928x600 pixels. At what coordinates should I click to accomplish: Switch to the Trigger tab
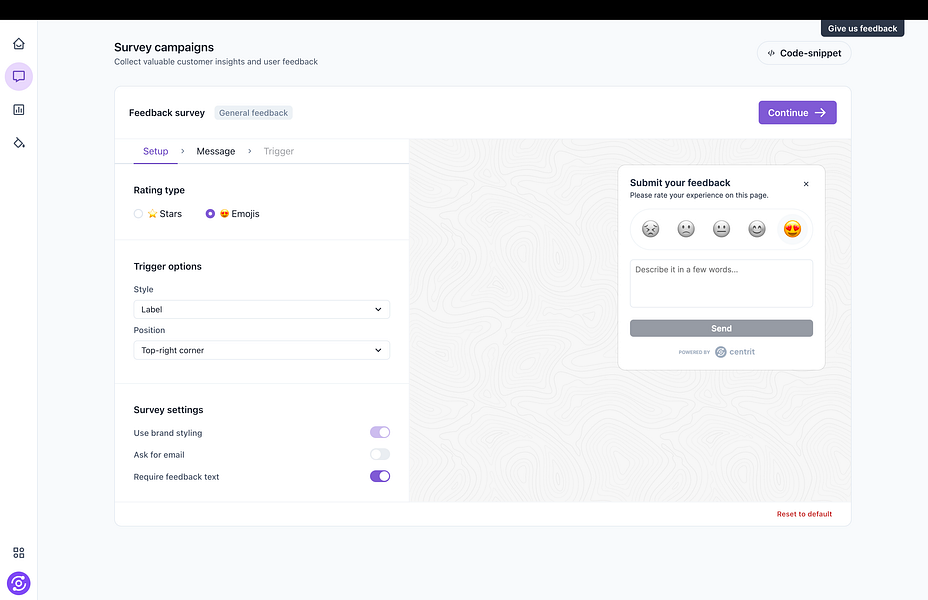click(x=279, y=151)
